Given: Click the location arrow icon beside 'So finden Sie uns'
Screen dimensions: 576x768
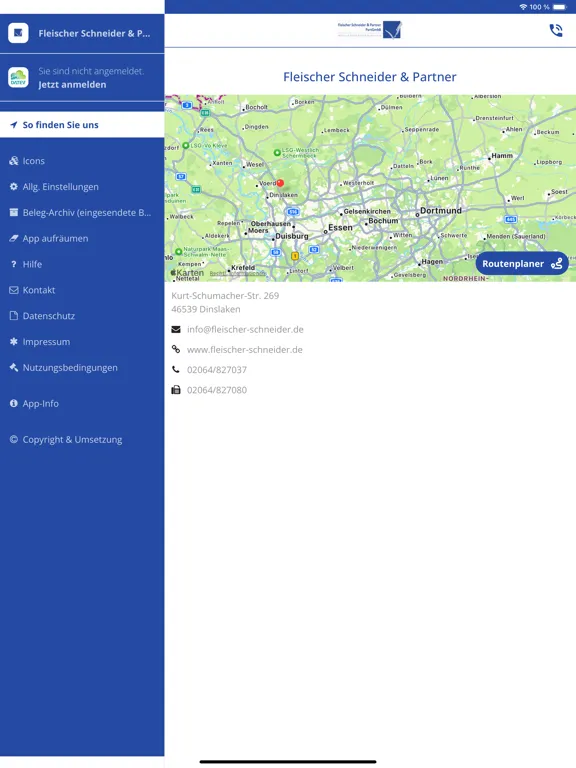Looking at the screenshot, I should [x=14, y=125].
